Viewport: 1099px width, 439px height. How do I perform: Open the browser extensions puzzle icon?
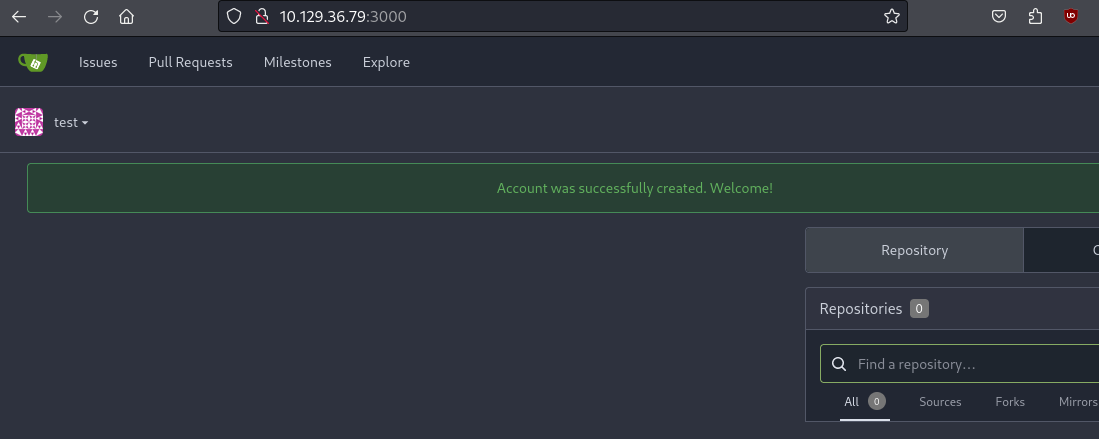(x=1035, y=16)
